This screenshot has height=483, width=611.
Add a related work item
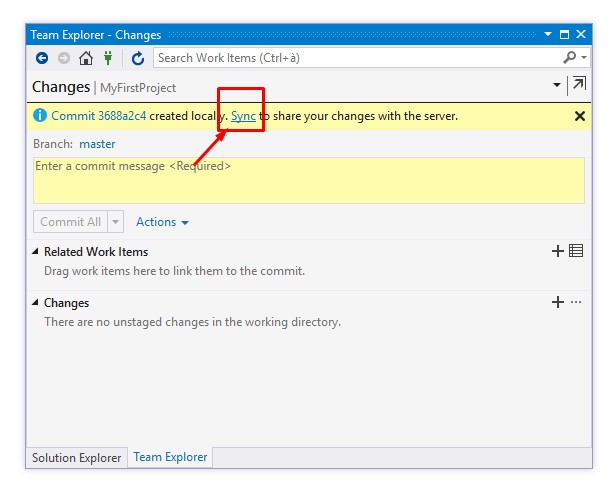click(x=557, y=251)
